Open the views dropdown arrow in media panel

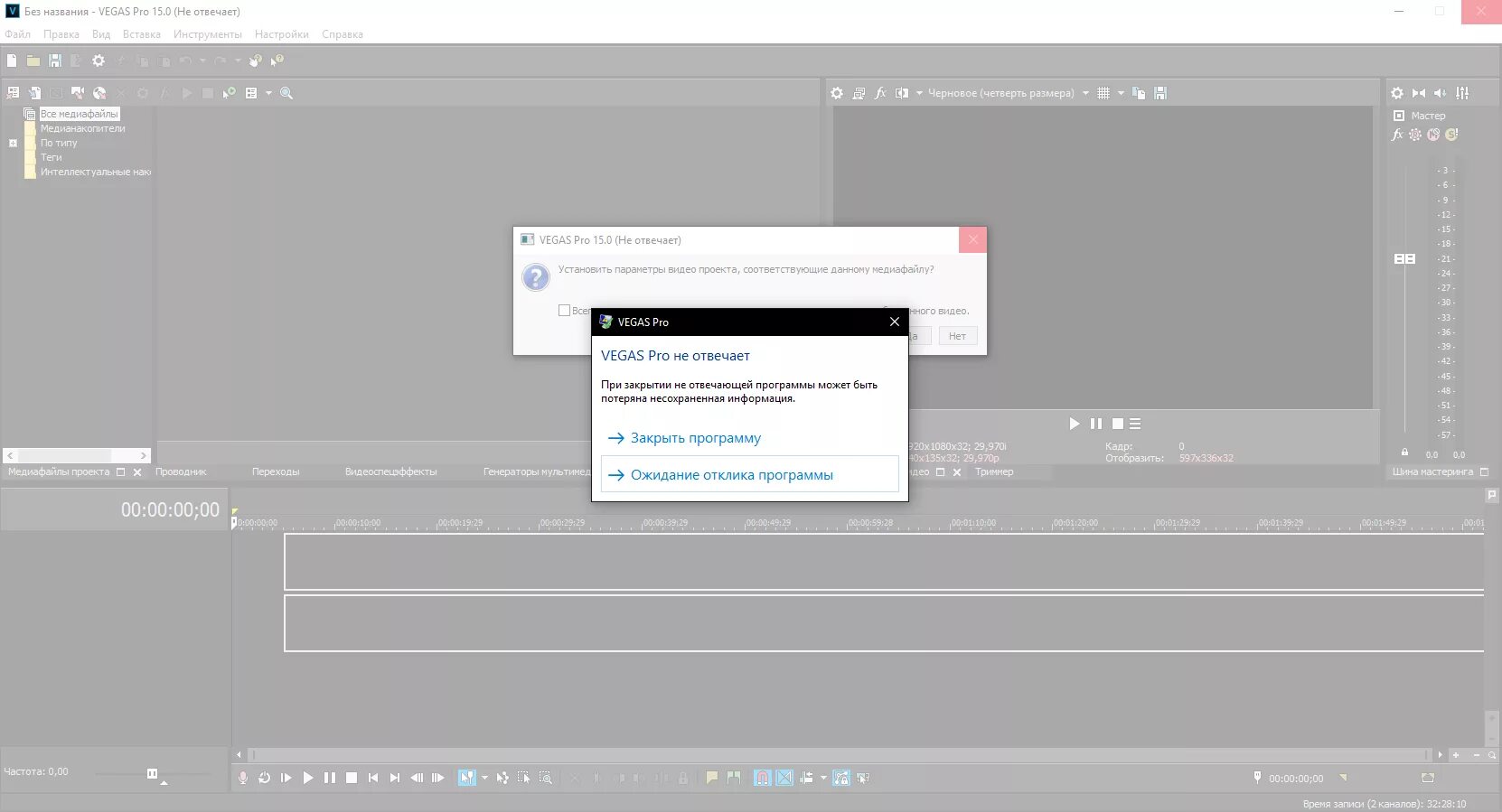coord(268,93)
